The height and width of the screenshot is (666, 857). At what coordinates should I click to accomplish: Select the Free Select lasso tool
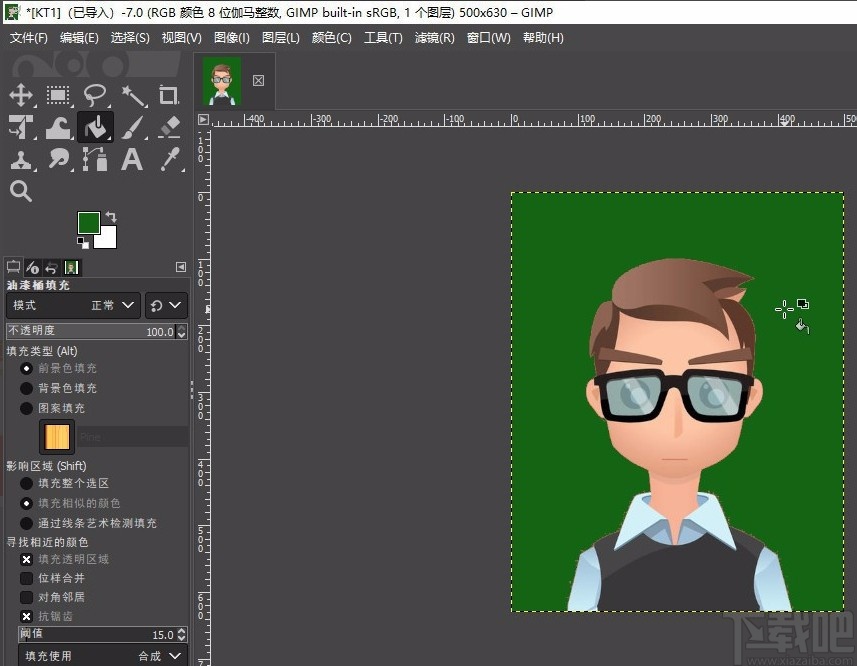tap(95, 96)
